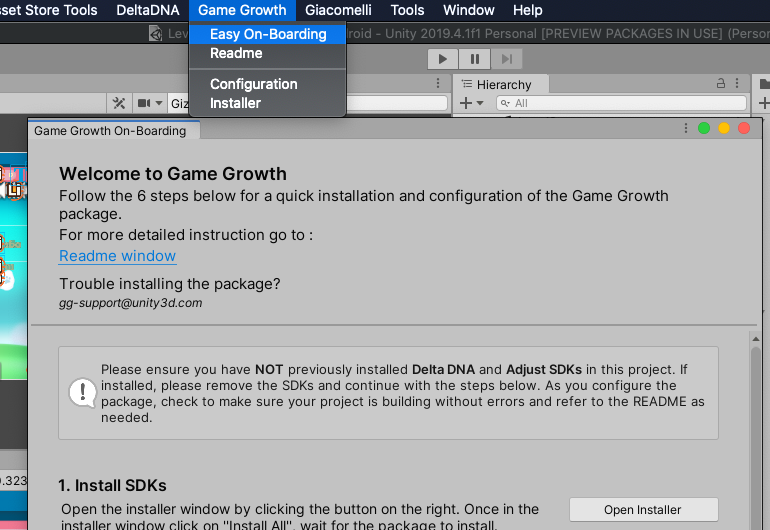Image resolution: width=770 pixels, height=530 pixels.
Task: Click the Hierarchy search field
Action: (x=621, y=103)
